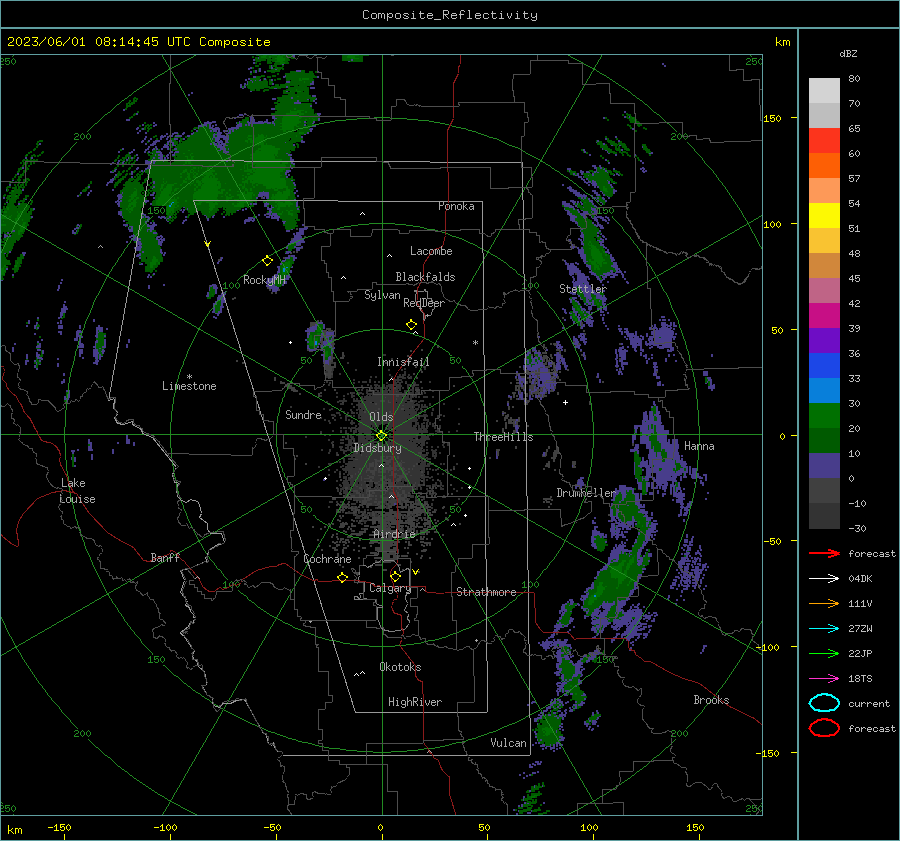Click the dBZ legend heading

(848, 53)
